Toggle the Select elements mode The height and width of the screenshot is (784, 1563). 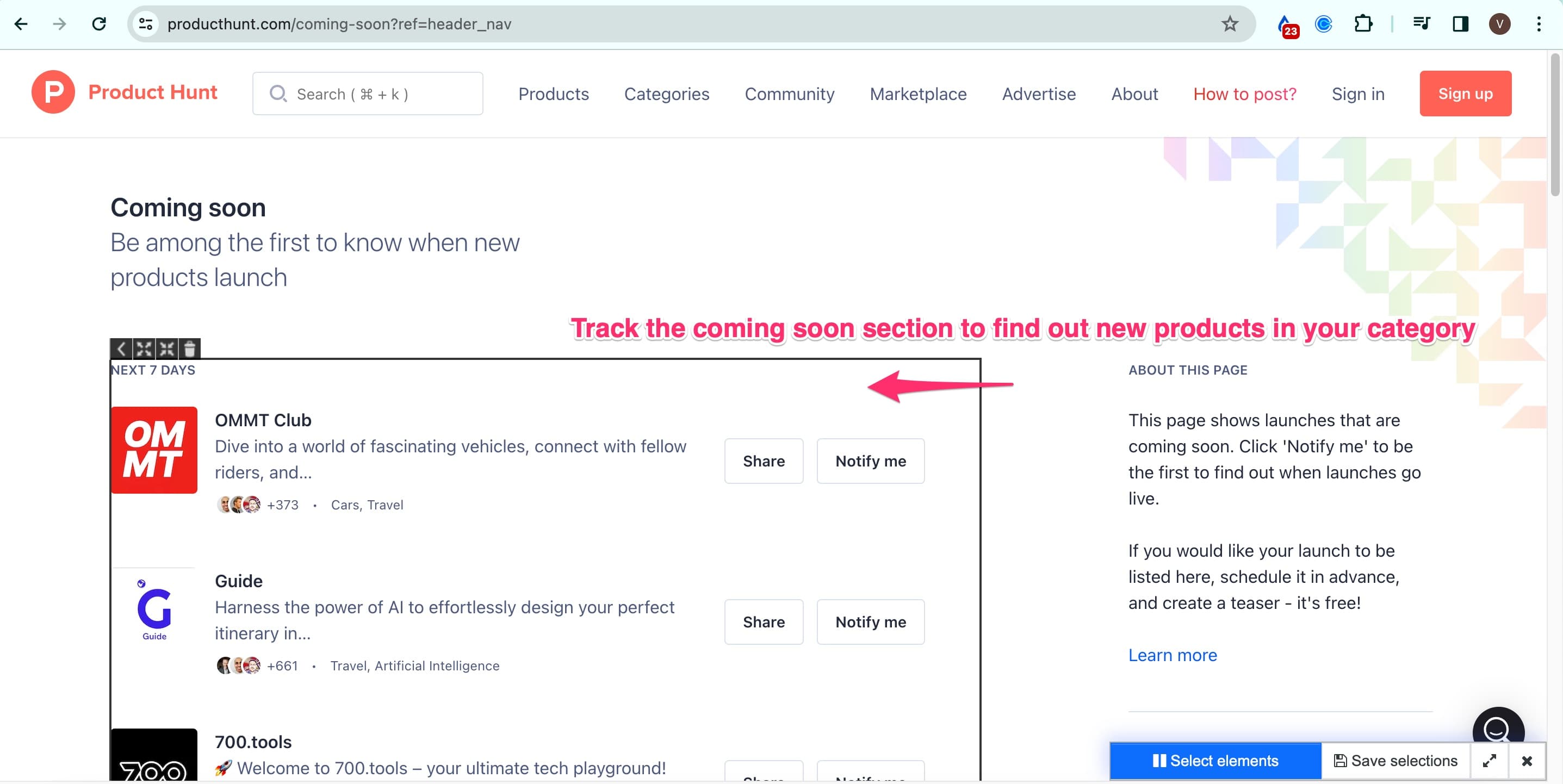1215,760
